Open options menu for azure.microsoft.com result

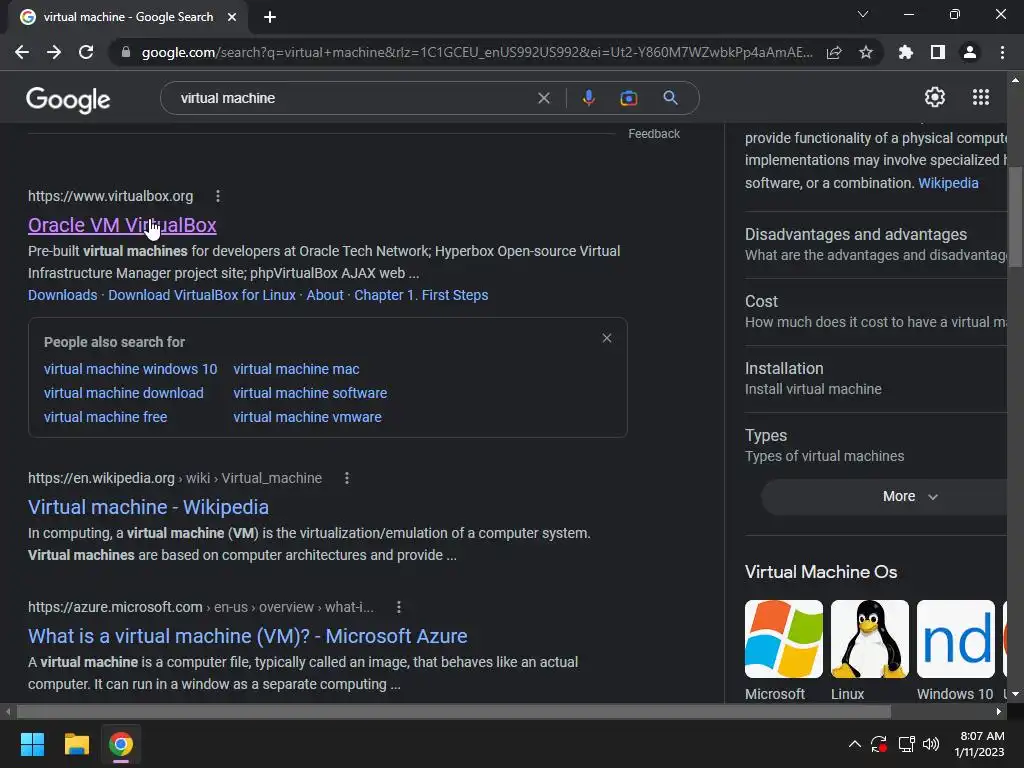coord(398,607)
